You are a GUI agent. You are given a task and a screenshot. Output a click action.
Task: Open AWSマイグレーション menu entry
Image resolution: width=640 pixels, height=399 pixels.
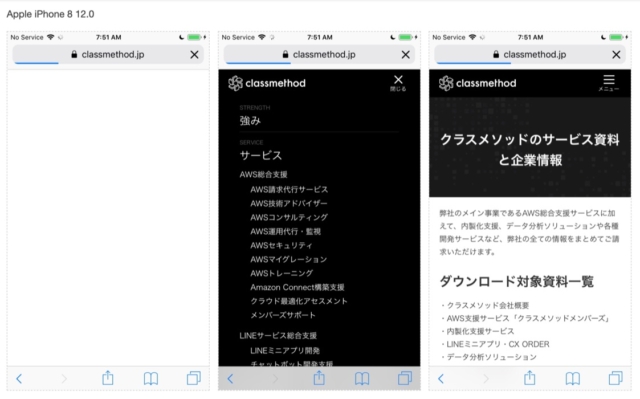pos(289,259)
